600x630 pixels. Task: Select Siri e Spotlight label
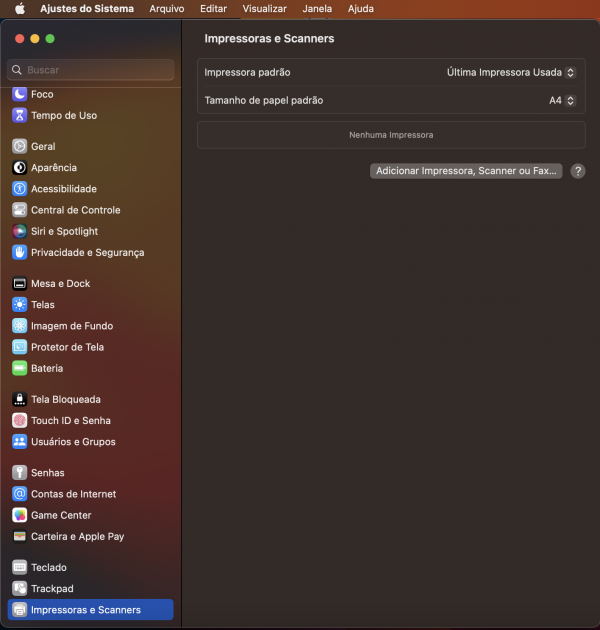tap(64, 231)
